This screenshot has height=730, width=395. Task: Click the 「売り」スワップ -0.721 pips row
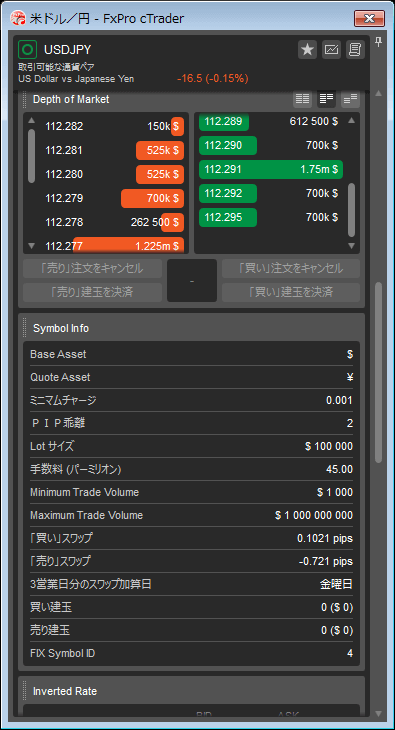(191, 561)
